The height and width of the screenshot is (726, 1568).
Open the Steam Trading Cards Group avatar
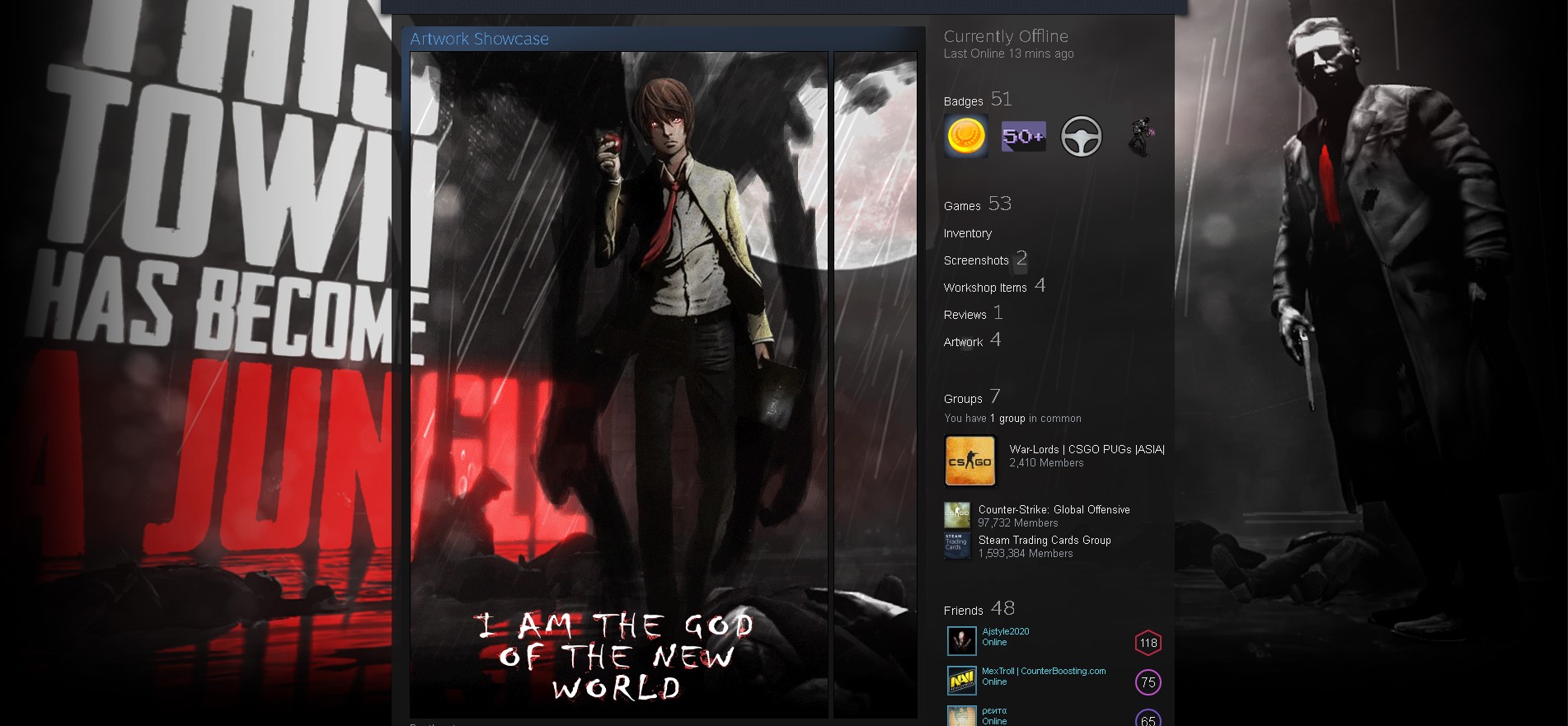[x=957, y=546]
